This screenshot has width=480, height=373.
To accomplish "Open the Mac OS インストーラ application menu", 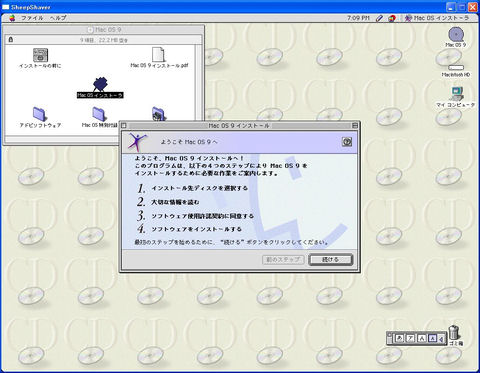I will pos(437,18).
